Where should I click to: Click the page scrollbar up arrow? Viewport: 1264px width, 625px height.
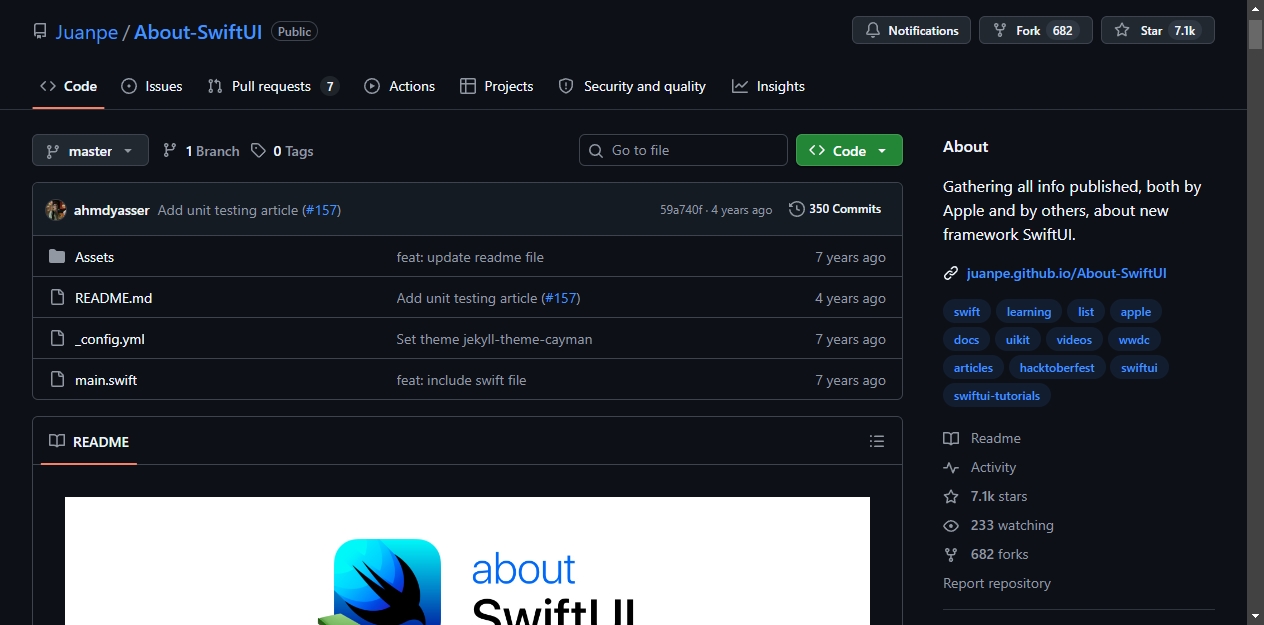[x=1255, y=8]
